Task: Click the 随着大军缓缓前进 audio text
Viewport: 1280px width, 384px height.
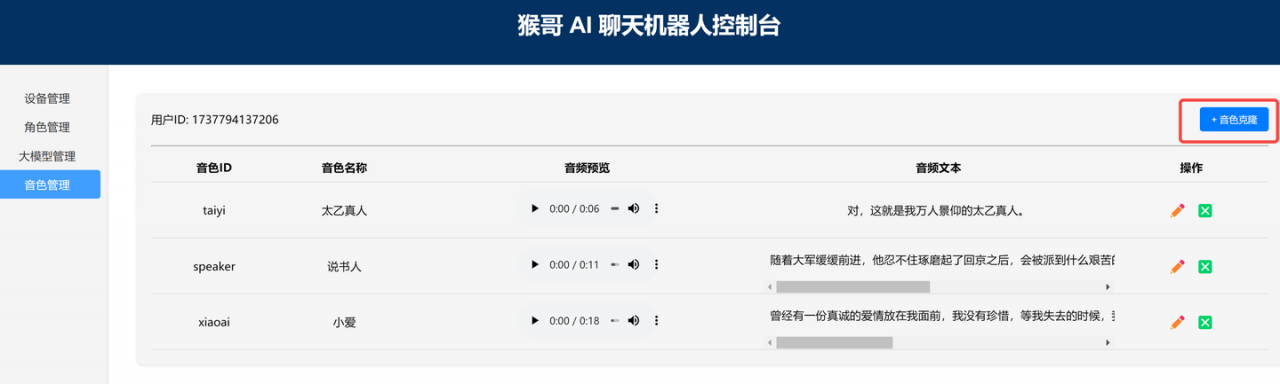Action: pos(941,261)
